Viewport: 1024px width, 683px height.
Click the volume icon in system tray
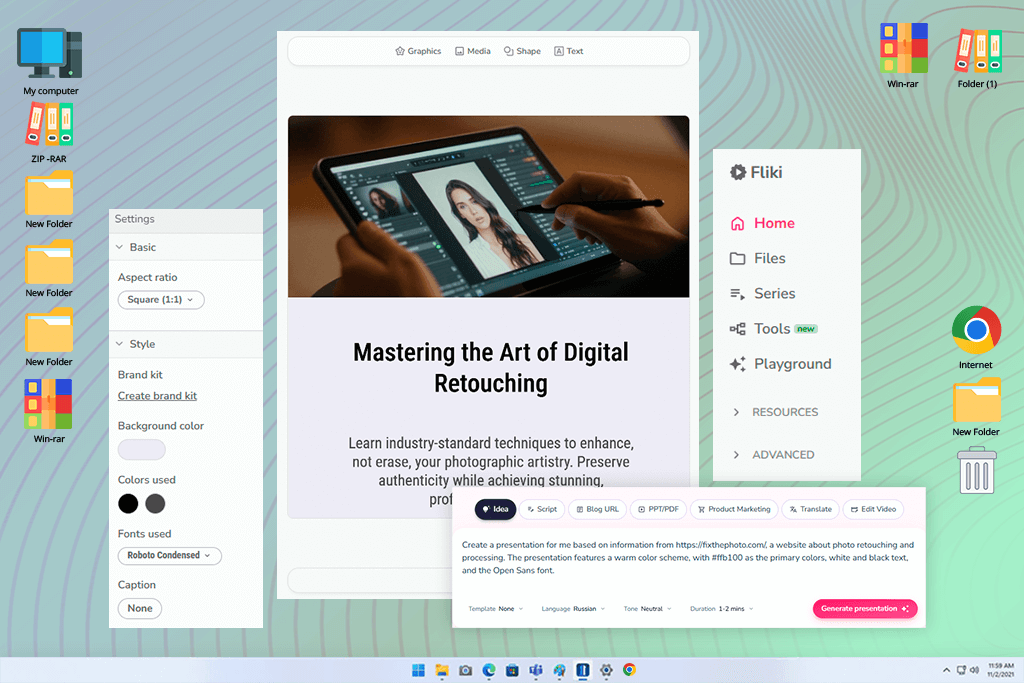coord(974,670)
